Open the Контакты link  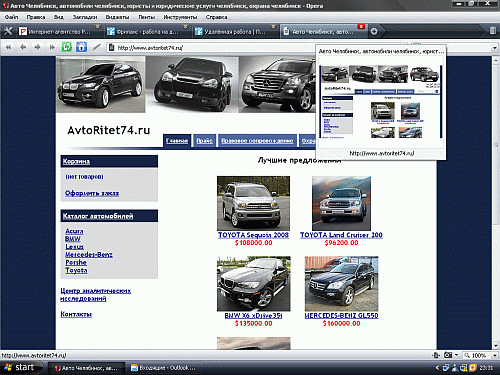point(76,314)
